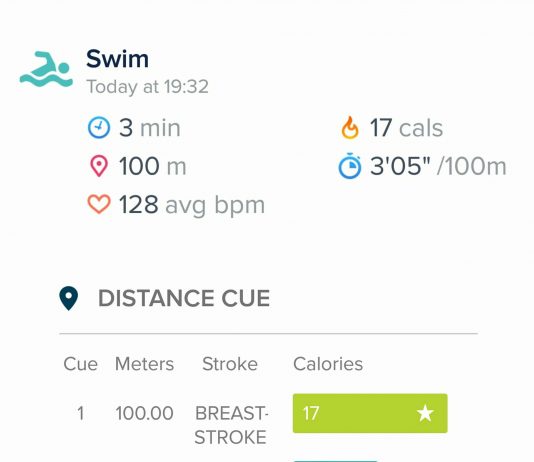Select the pink location pin distance icon
The image size is (534, 462).
tap(99, 166)
